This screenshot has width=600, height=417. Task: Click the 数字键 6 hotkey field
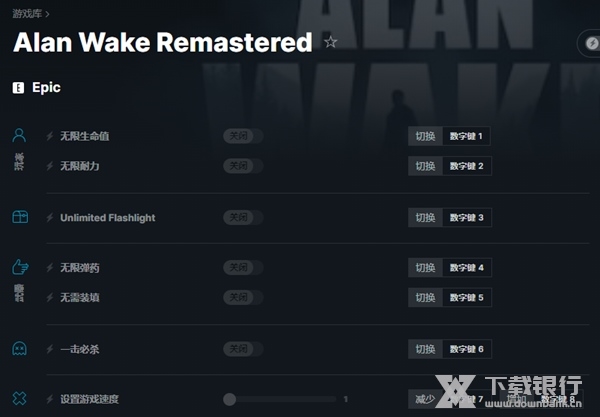466,349
